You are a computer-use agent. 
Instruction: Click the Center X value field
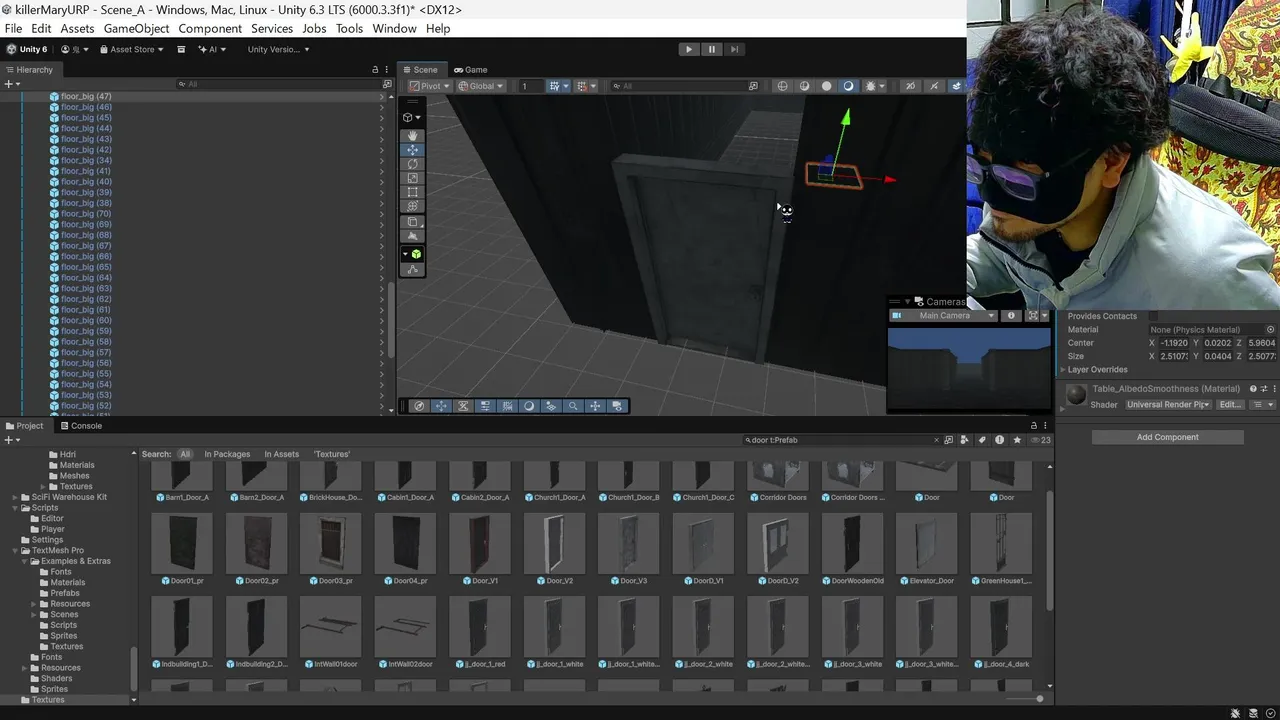1173,343
